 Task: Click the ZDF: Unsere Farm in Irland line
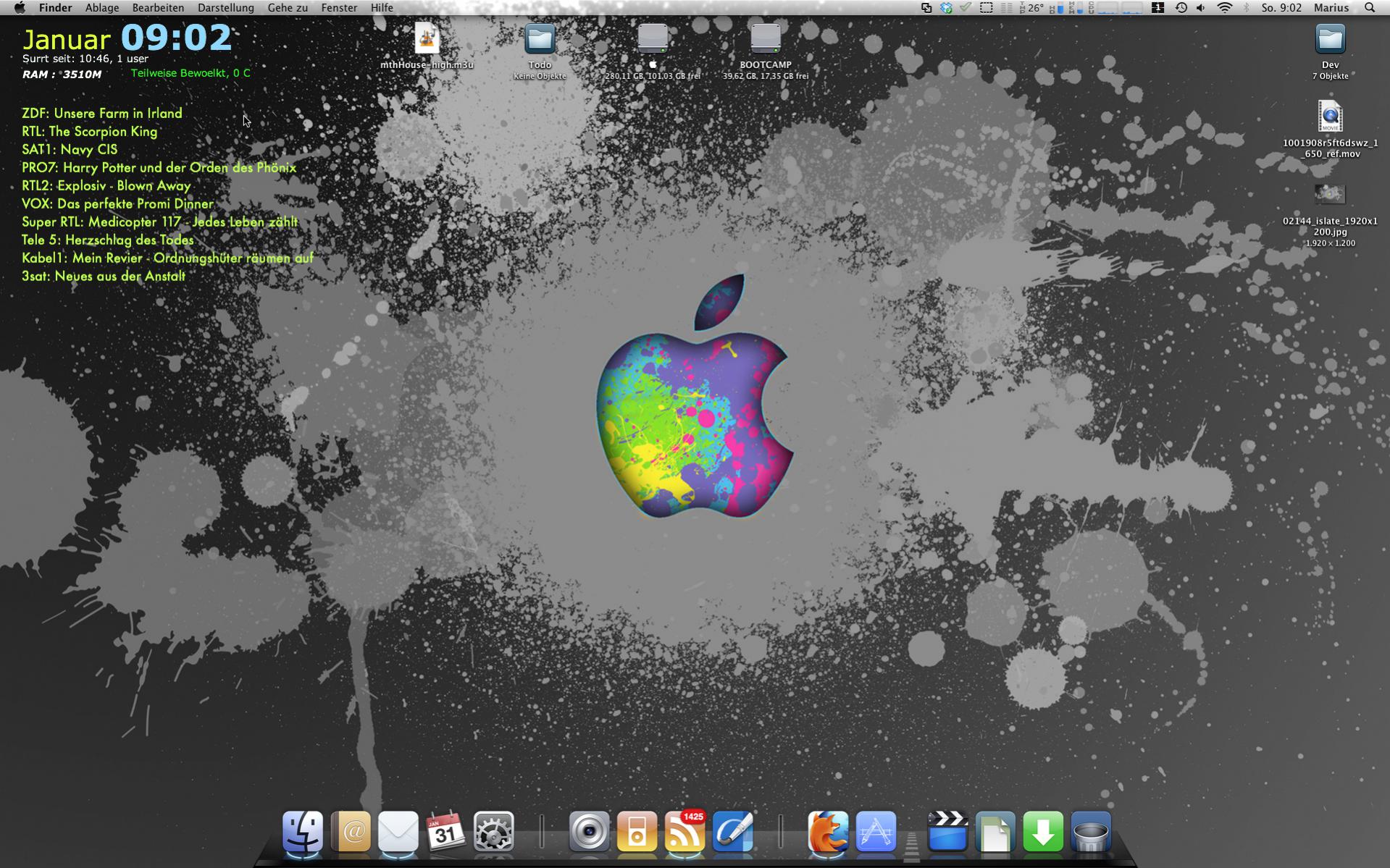click(x=102, y=113)
